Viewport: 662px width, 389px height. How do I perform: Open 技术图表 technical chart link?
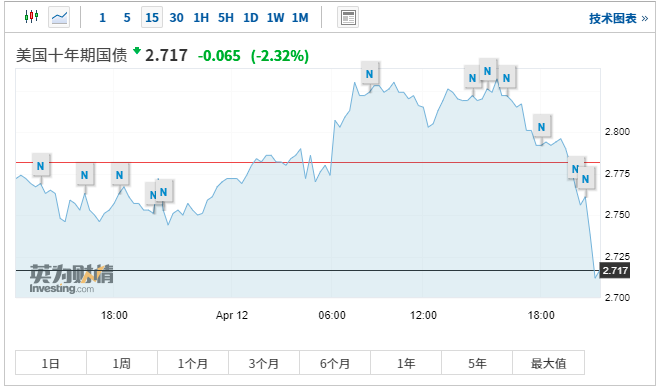tap(619, 19)
